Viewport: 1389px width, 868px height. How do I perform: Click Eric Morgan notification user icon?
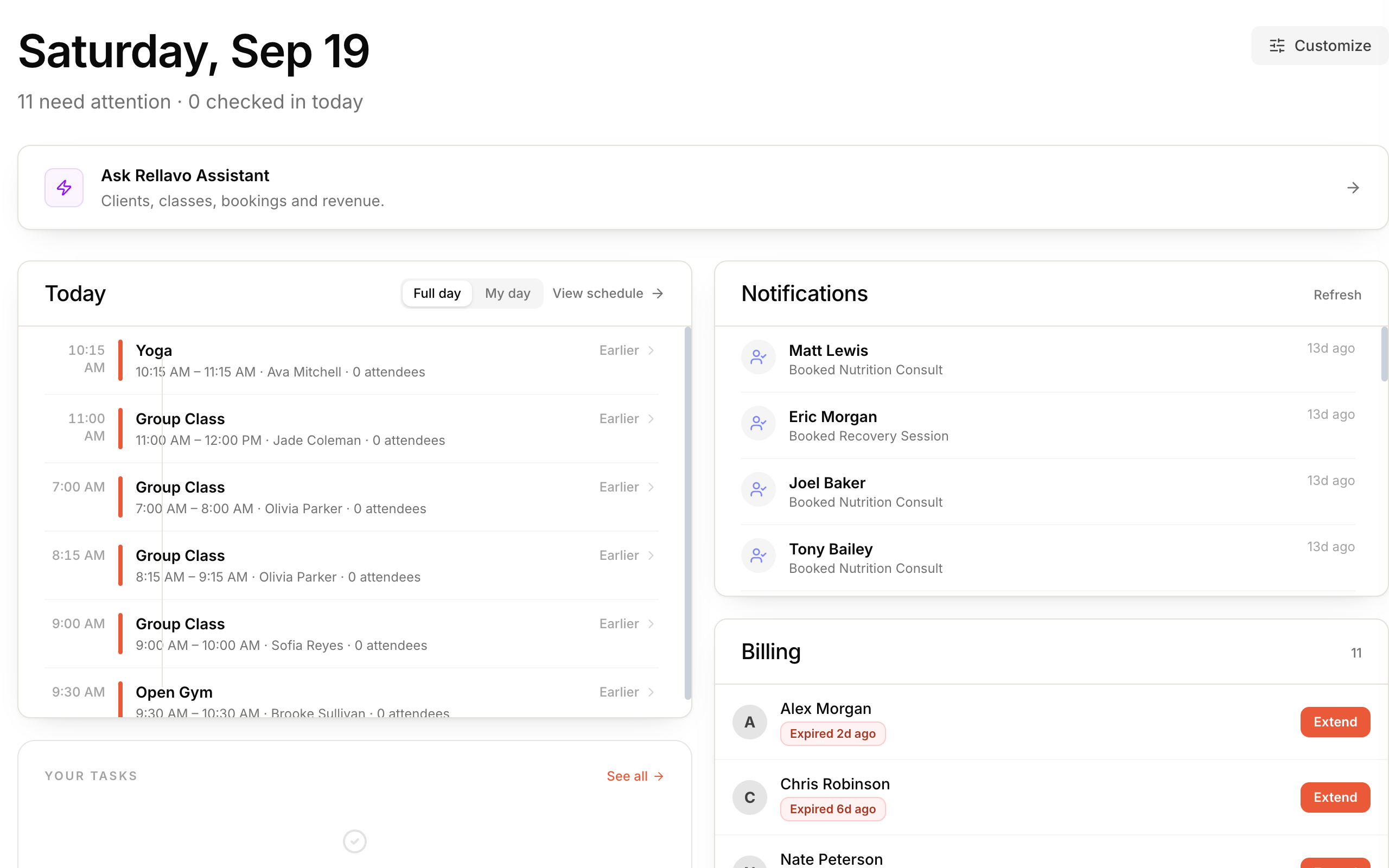tap(758, 423)
